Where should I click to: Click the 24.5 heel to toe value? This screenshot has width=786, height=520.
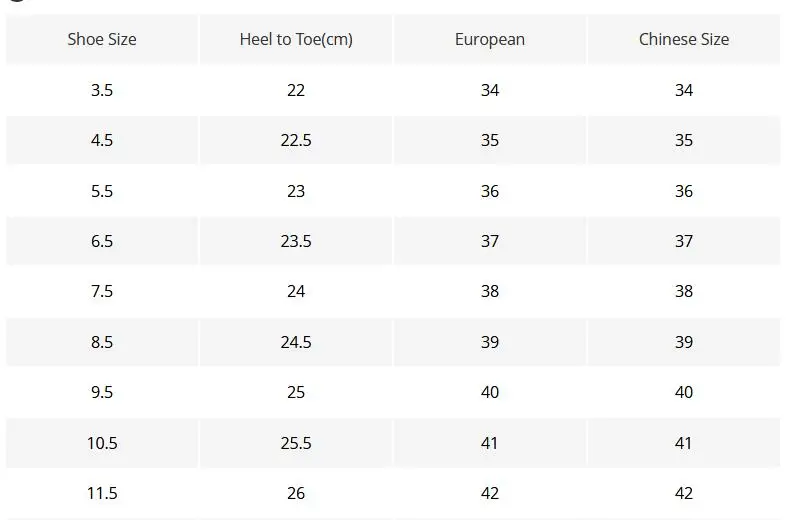point(296,342)
